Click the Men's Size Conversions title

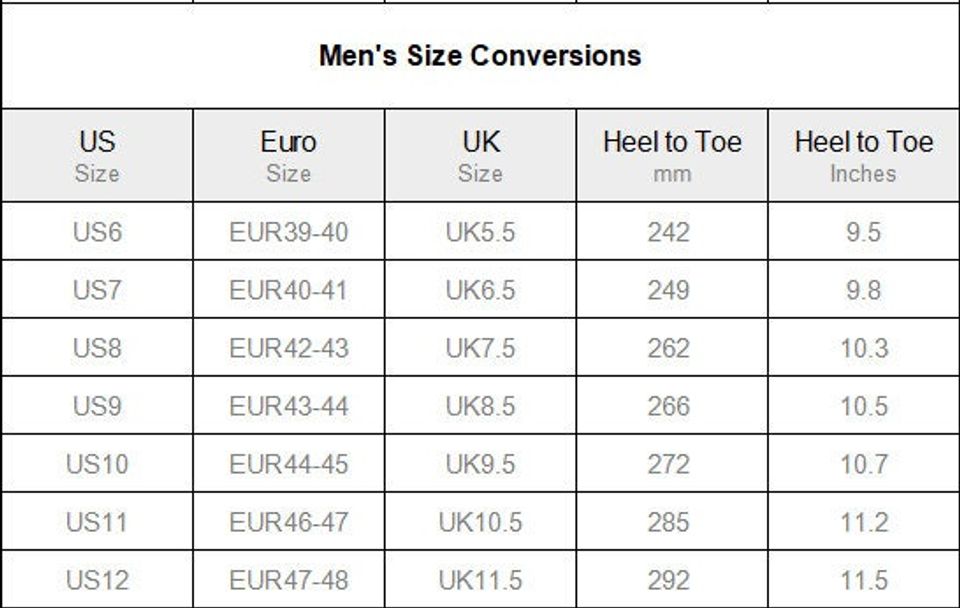click(x=480, y=54)
